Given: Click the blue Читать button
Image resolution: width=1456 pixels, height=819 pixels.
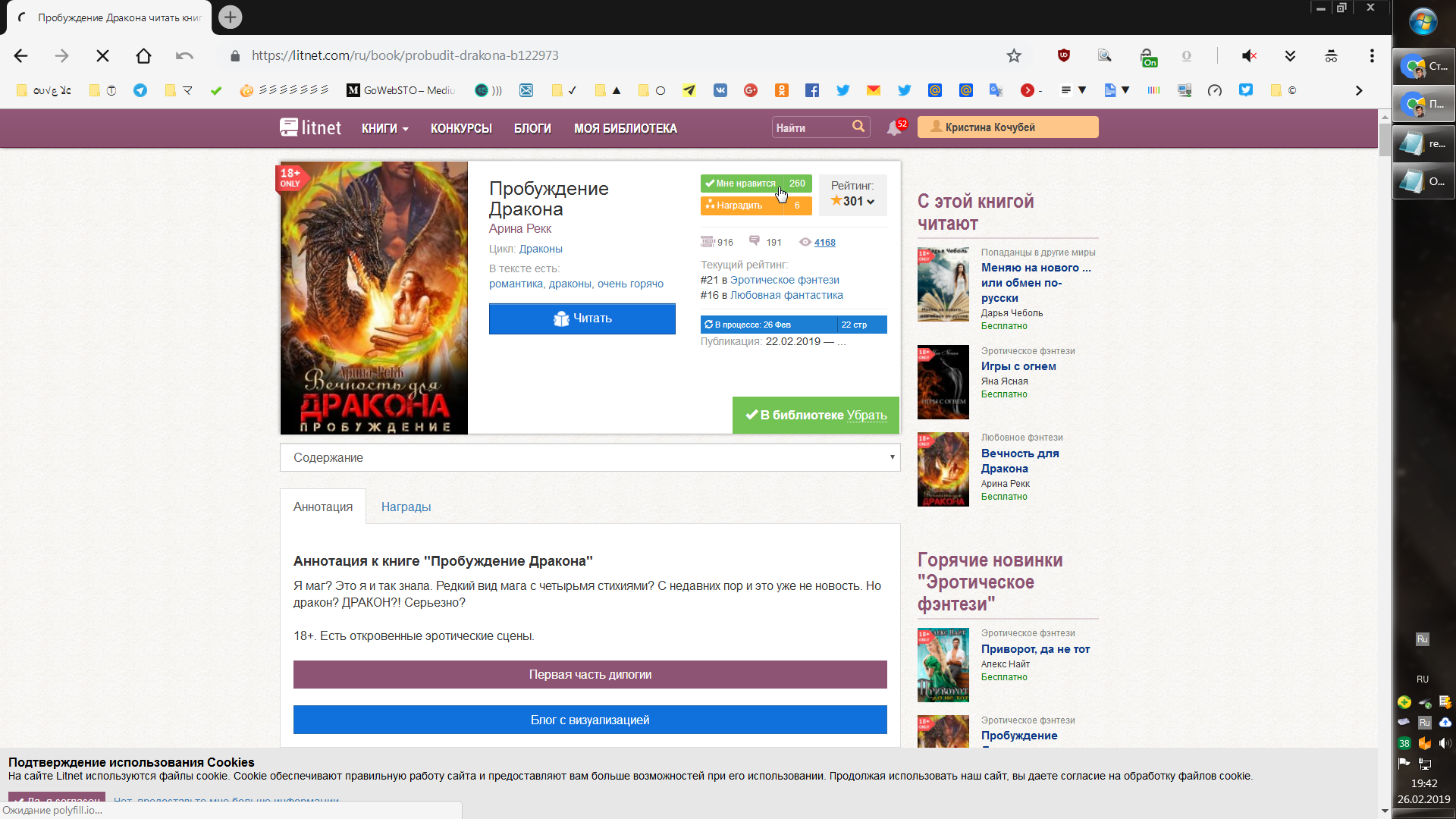Looking at the screenshot, I should coord(582,318).
